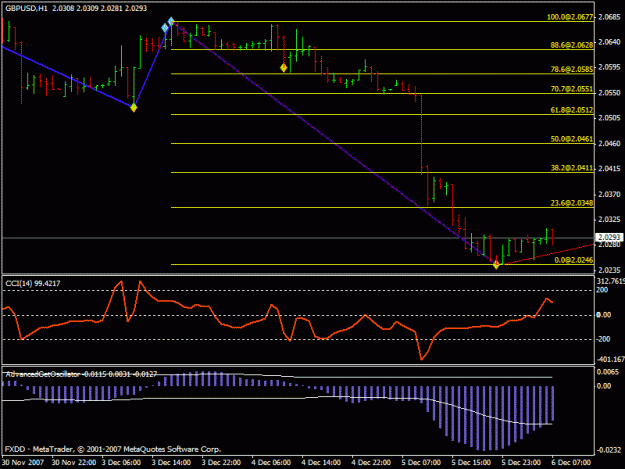Click the CCI scale value 312.7619
Image resolution: width=625 pixels, height=469 pixels.
pyautogui.click(x=610, y=281)
